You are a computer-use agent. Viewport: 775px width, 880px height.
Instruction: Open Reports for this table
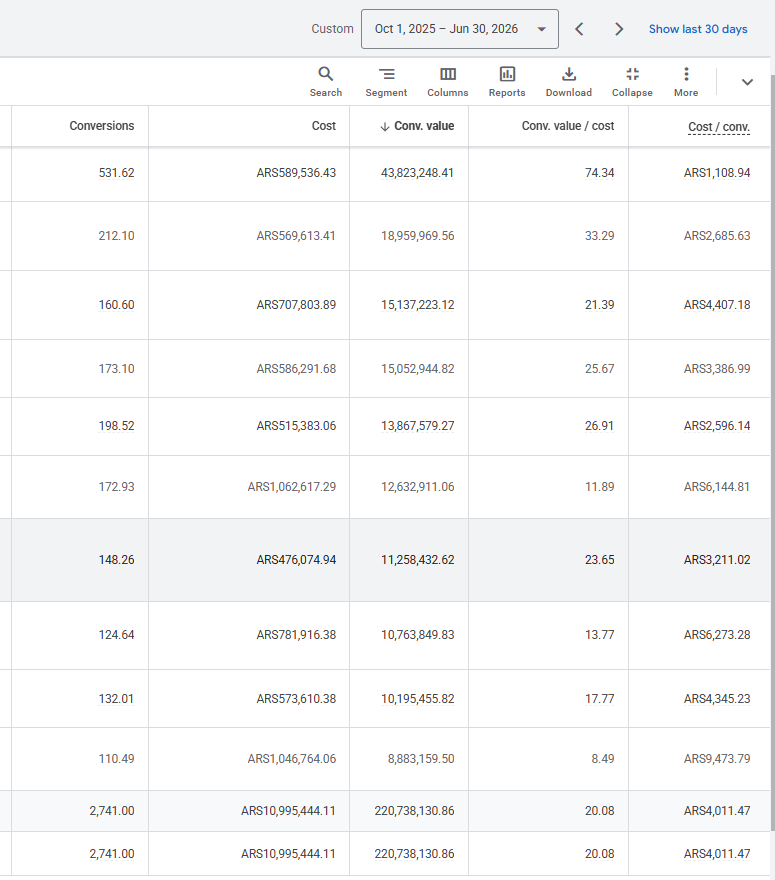507,82
